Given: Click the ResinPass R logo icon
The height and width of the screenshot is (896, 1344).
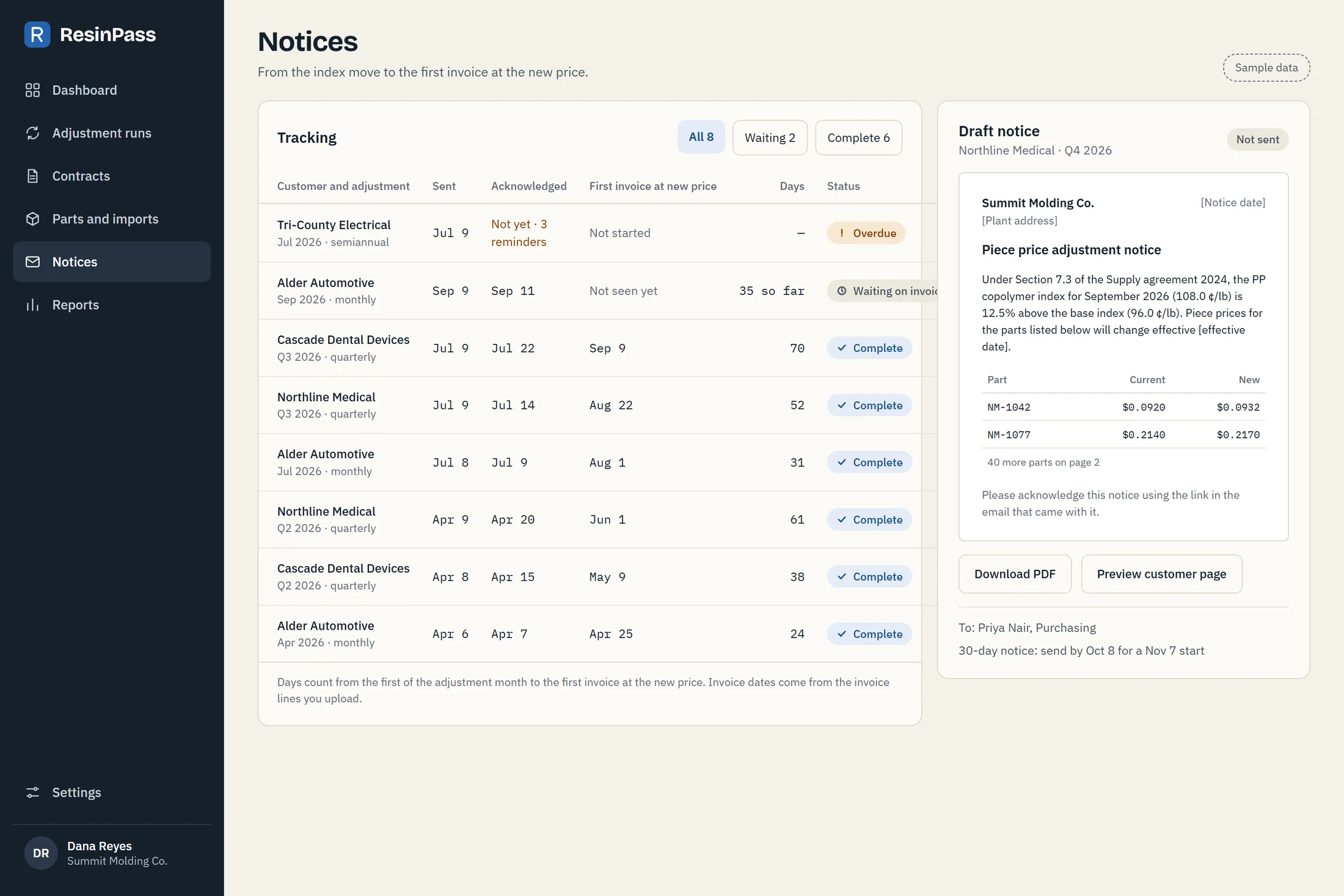Looking at the screenshot, I should tap(37, 34).
